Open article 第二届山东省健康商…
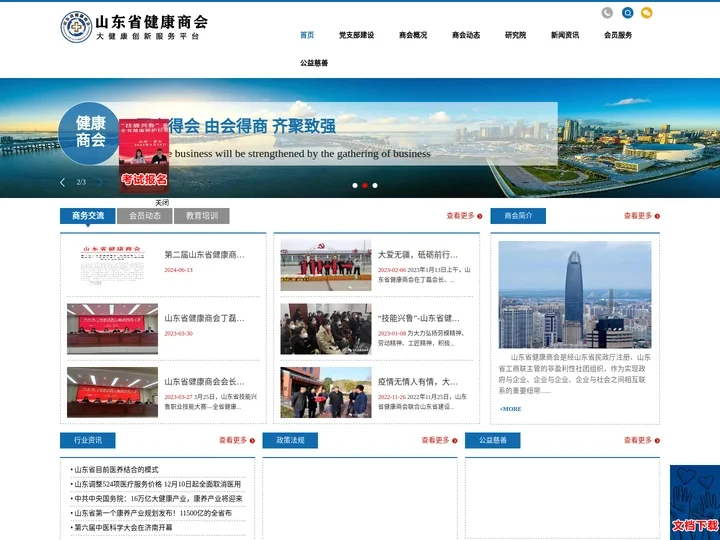 pos(204,255)
